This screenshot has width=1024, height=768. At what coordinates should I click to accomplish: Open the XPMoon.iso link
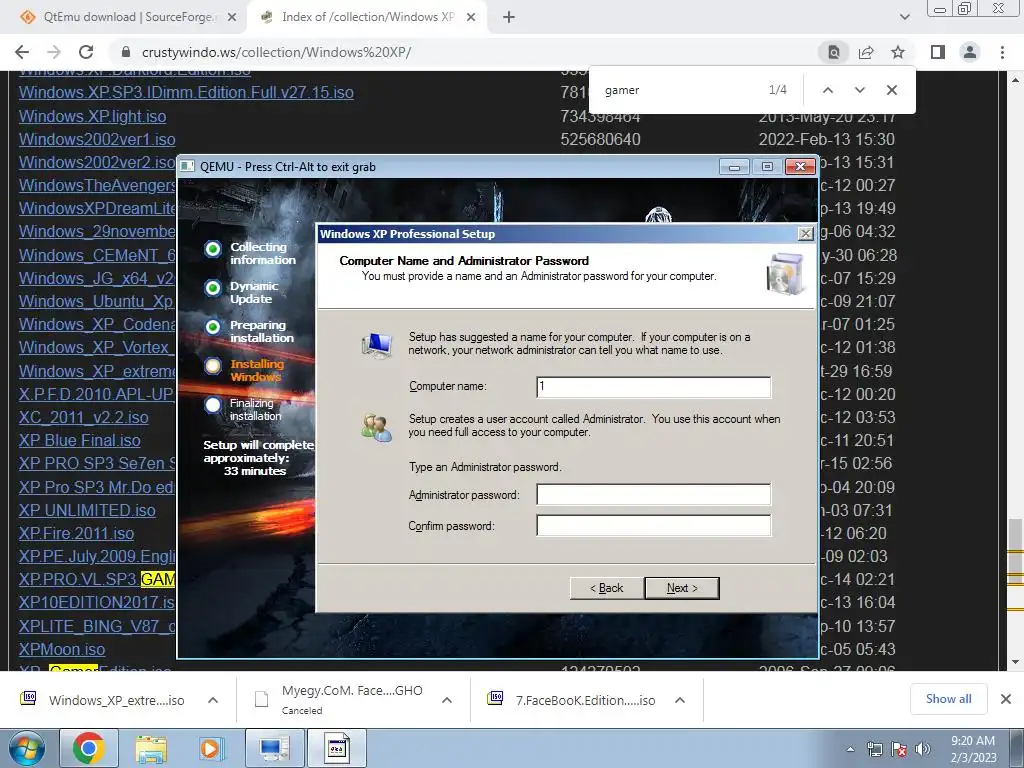coord(61,649)
